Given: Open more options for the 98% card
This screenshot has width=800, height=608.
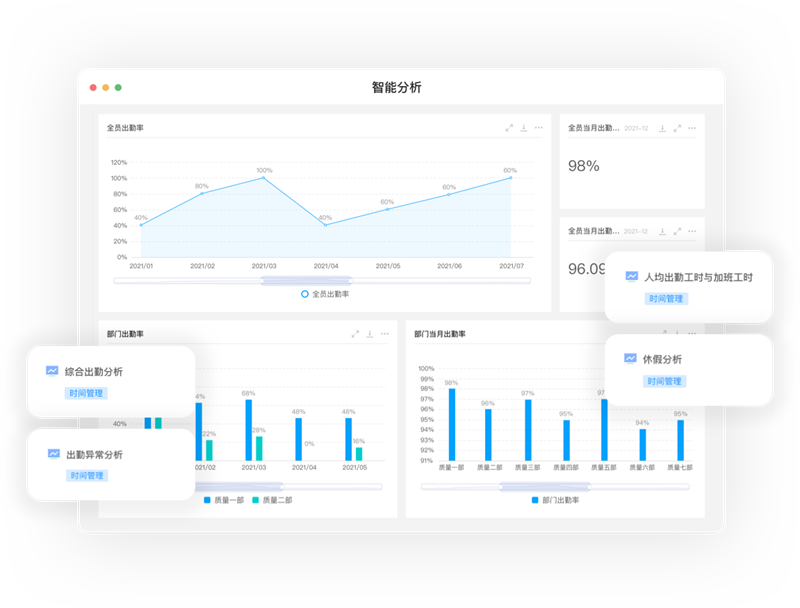Looking at the screenshot, I should pyautogui.click(x=692, y=128).
